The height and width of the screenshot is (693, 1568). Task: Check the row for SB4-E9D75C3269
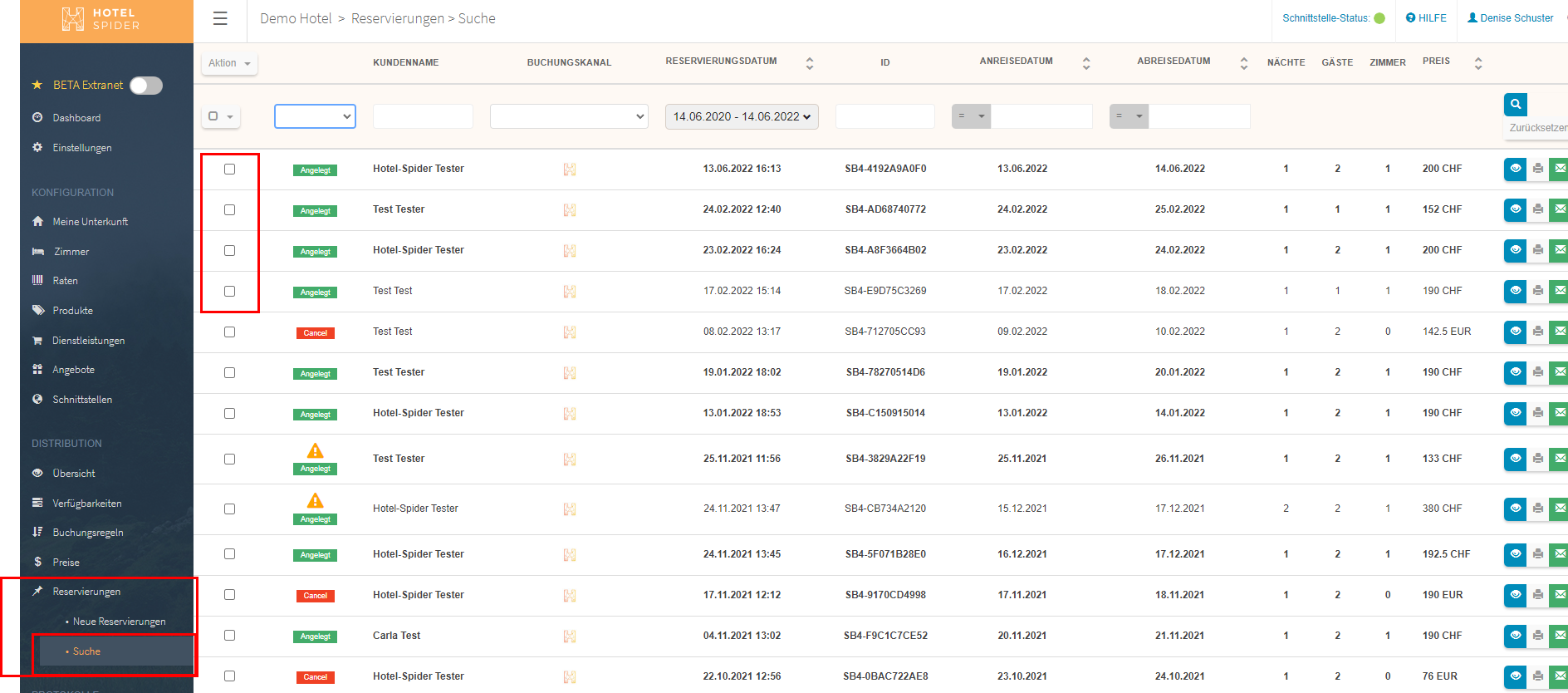point(229,292)
